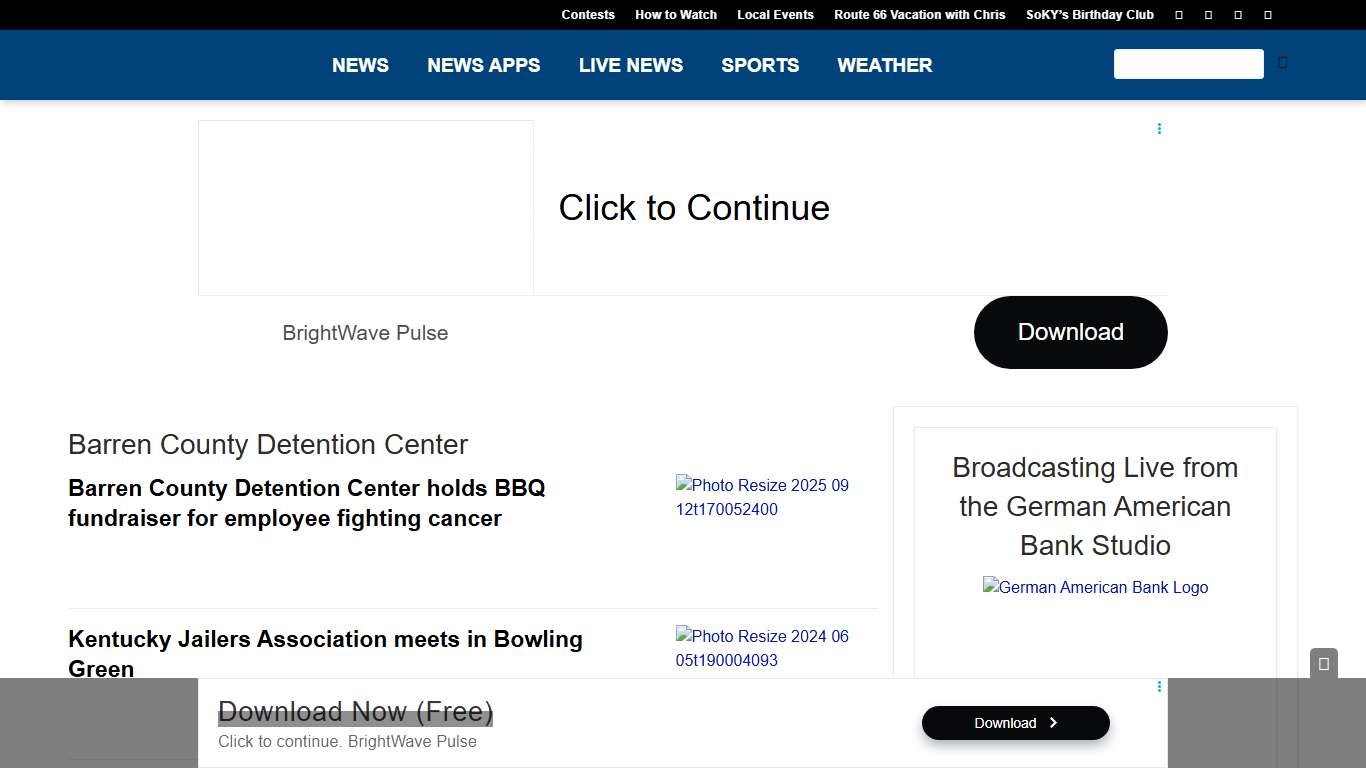Click the last social icon in top bar
This screenshot has width=1366, height=768.
1268,15
